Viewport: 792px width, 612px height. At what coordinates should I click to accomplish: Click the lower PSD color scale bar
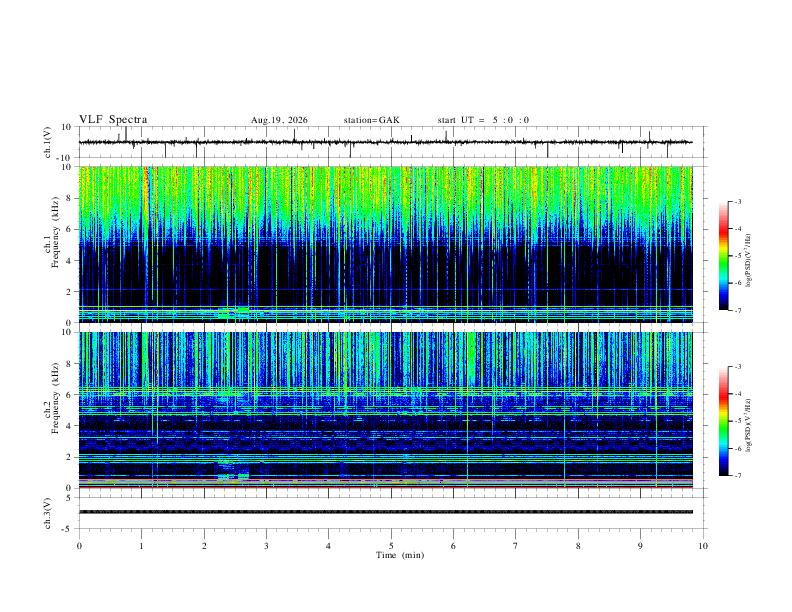click(723, 421)
